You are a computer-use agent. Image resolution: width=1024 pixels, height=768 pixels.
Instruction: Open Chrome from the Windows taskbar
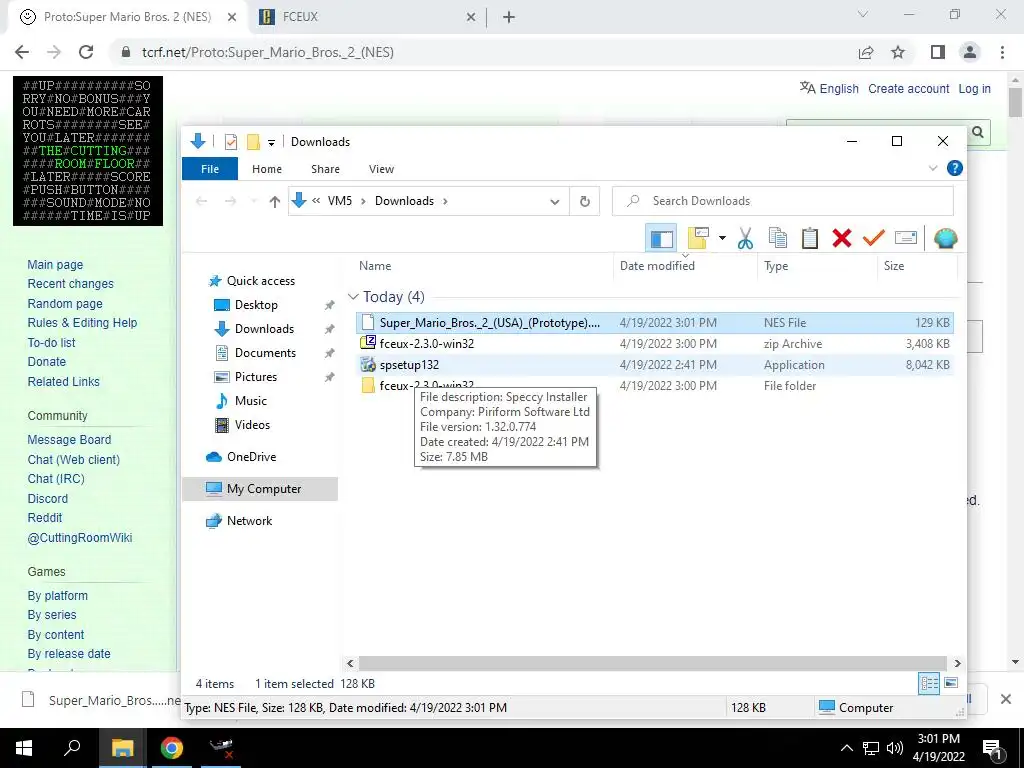tap(172, 748)
